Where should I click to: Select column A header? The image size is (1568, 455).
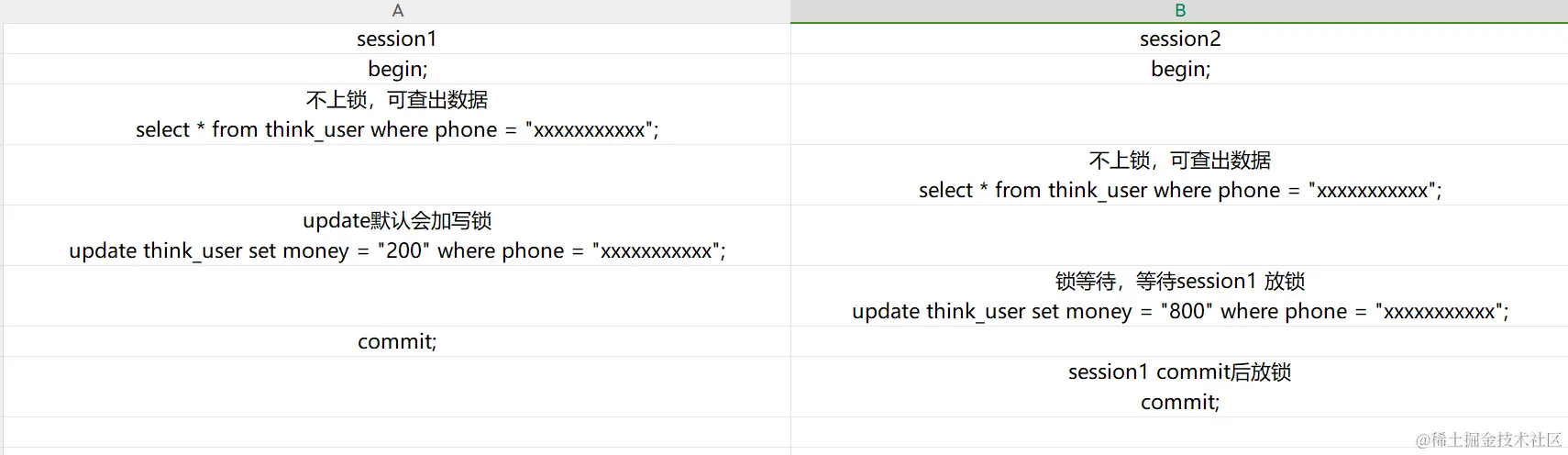coord(397,11)
